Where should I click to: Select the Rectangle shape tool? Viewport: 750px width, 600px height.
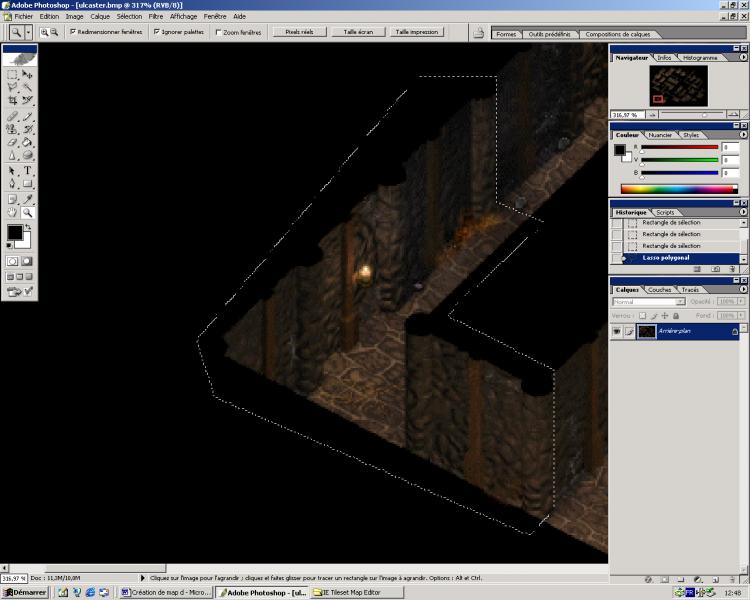(x=27, y=184)
